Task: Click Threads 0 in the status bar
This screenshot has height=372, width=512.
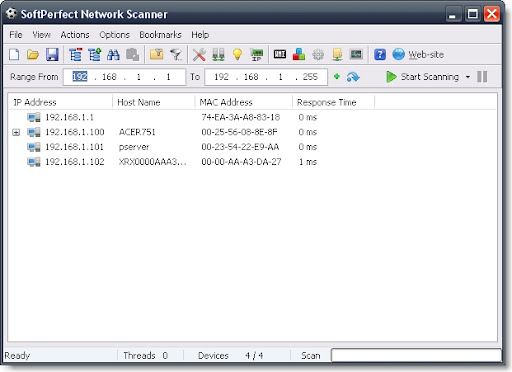Action: [145, 356]
